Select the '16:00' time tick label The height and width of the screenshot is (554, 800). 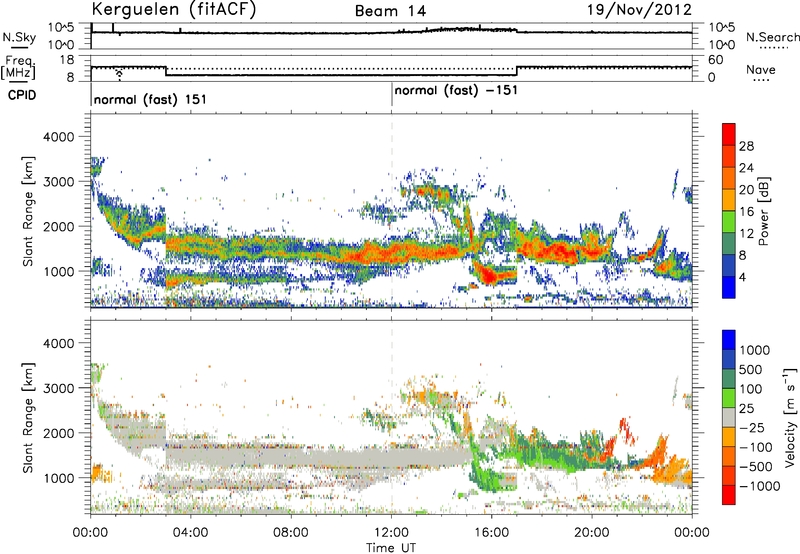click(x=491, y=533)
